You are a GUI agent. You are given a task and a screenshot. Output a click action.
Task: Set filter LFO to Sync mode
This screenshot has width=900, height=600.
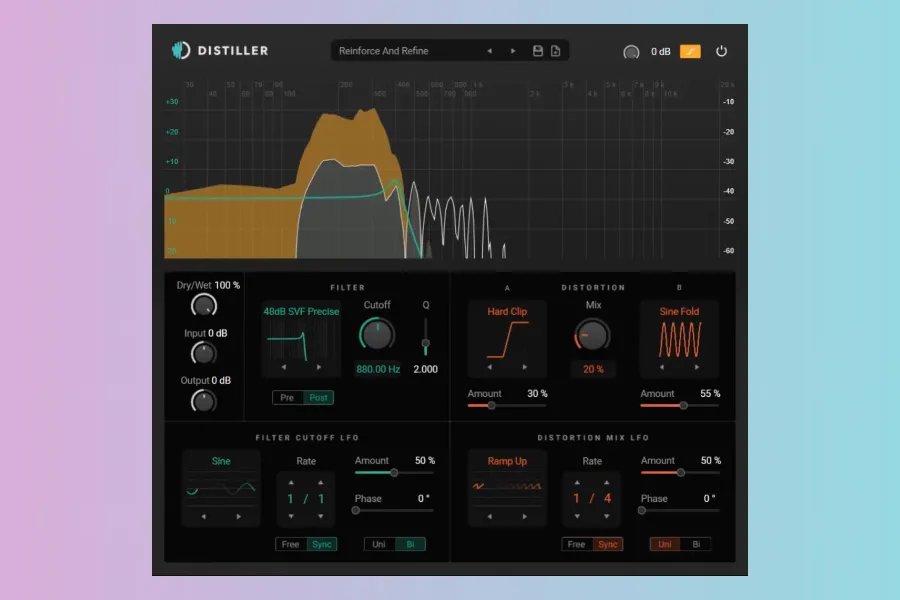[321, 544]
